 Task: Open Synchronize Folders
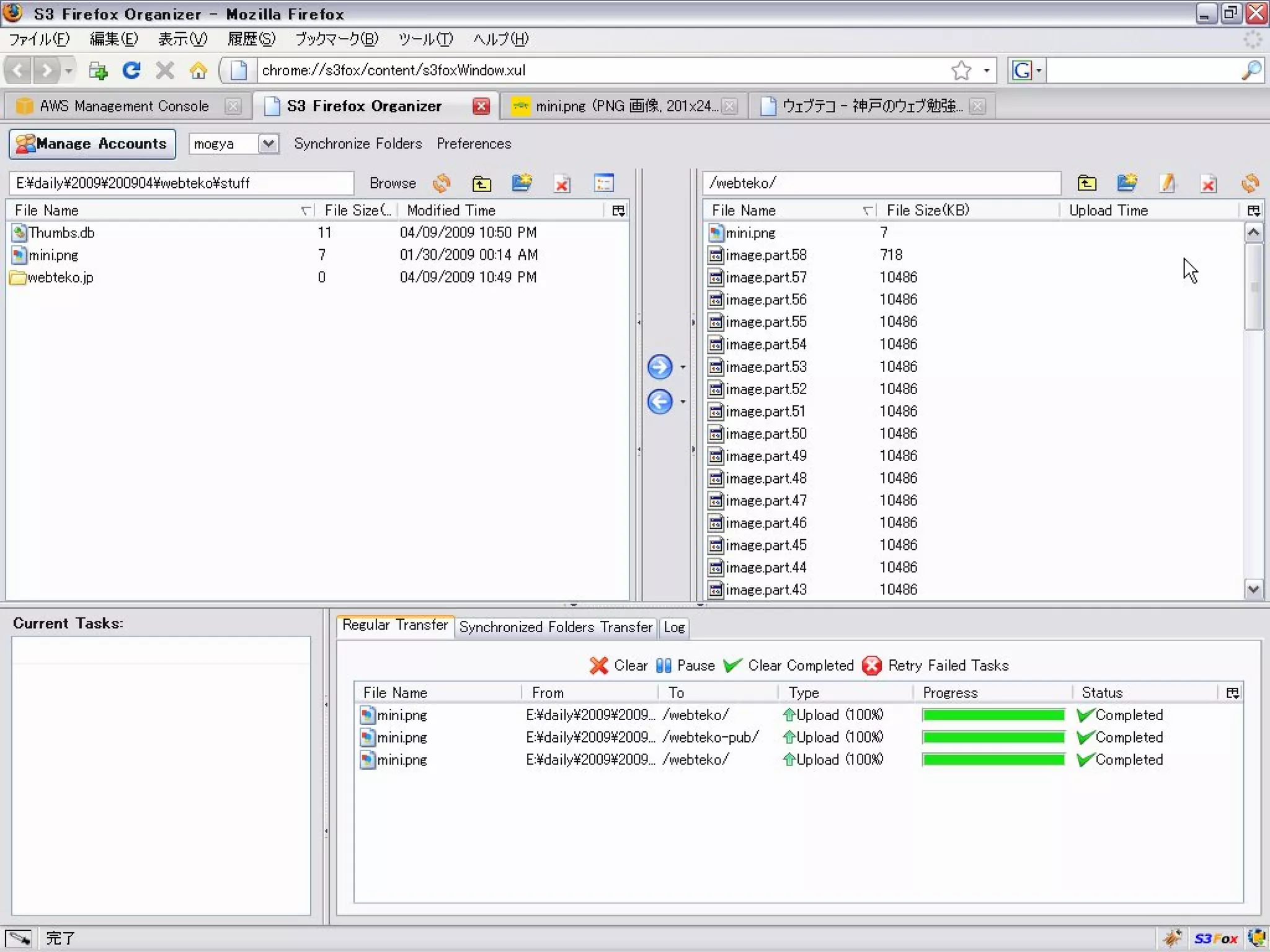pos(358,144)
